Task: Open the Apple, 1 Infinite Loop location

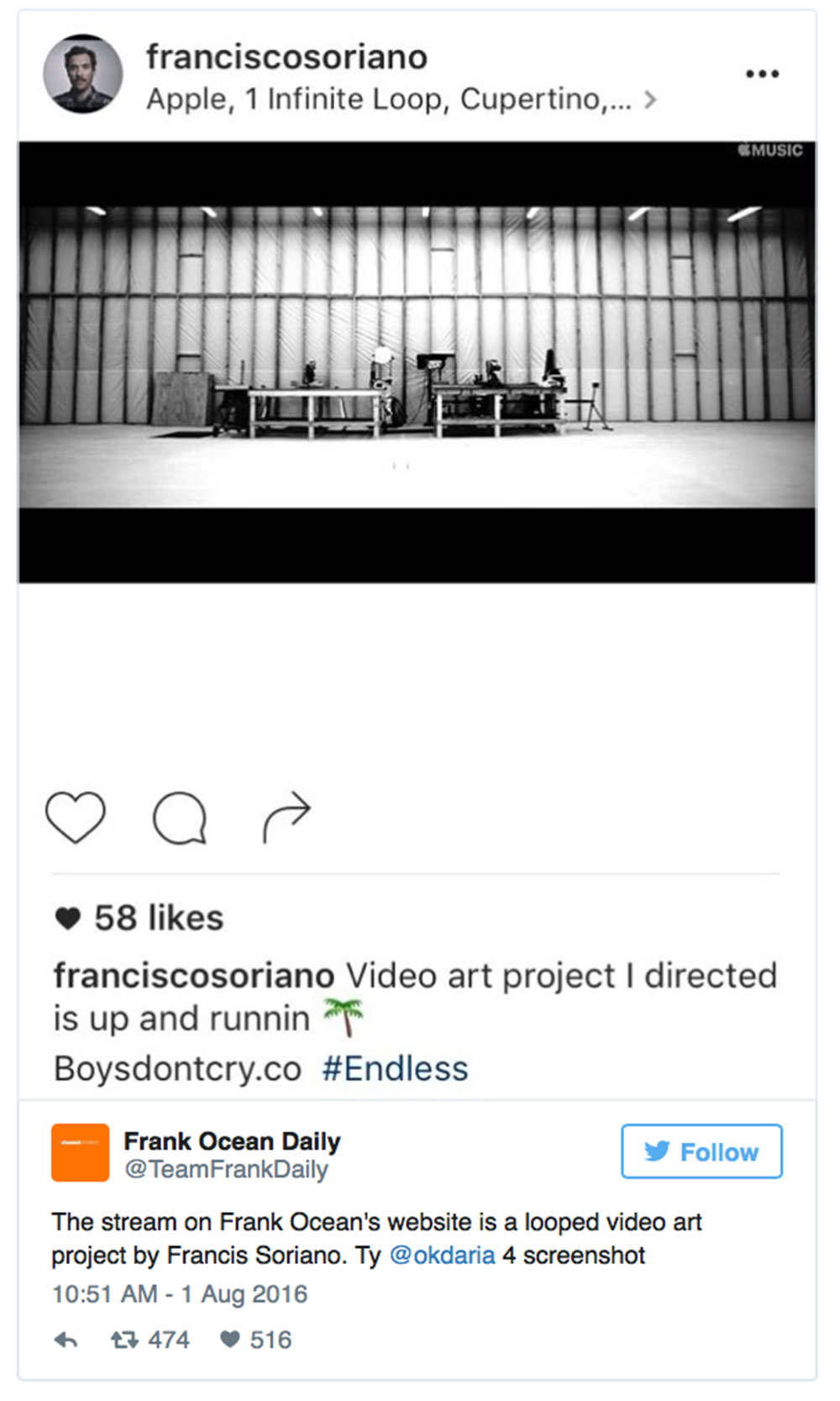Action: click(388, 100)
